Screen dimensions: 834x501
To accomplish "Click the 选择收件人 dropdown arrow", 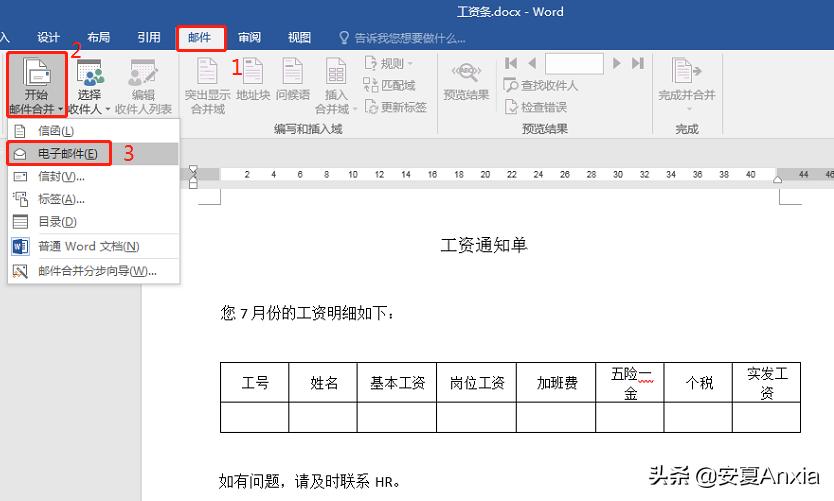I will 107,109.
